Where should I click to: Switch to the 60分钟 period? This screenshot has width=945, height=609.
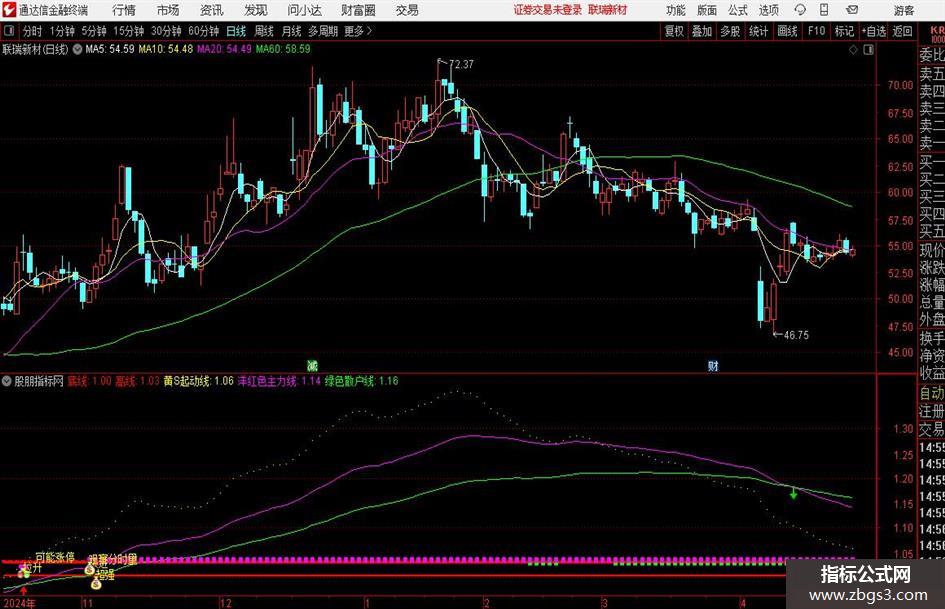(x=204, y=31)
